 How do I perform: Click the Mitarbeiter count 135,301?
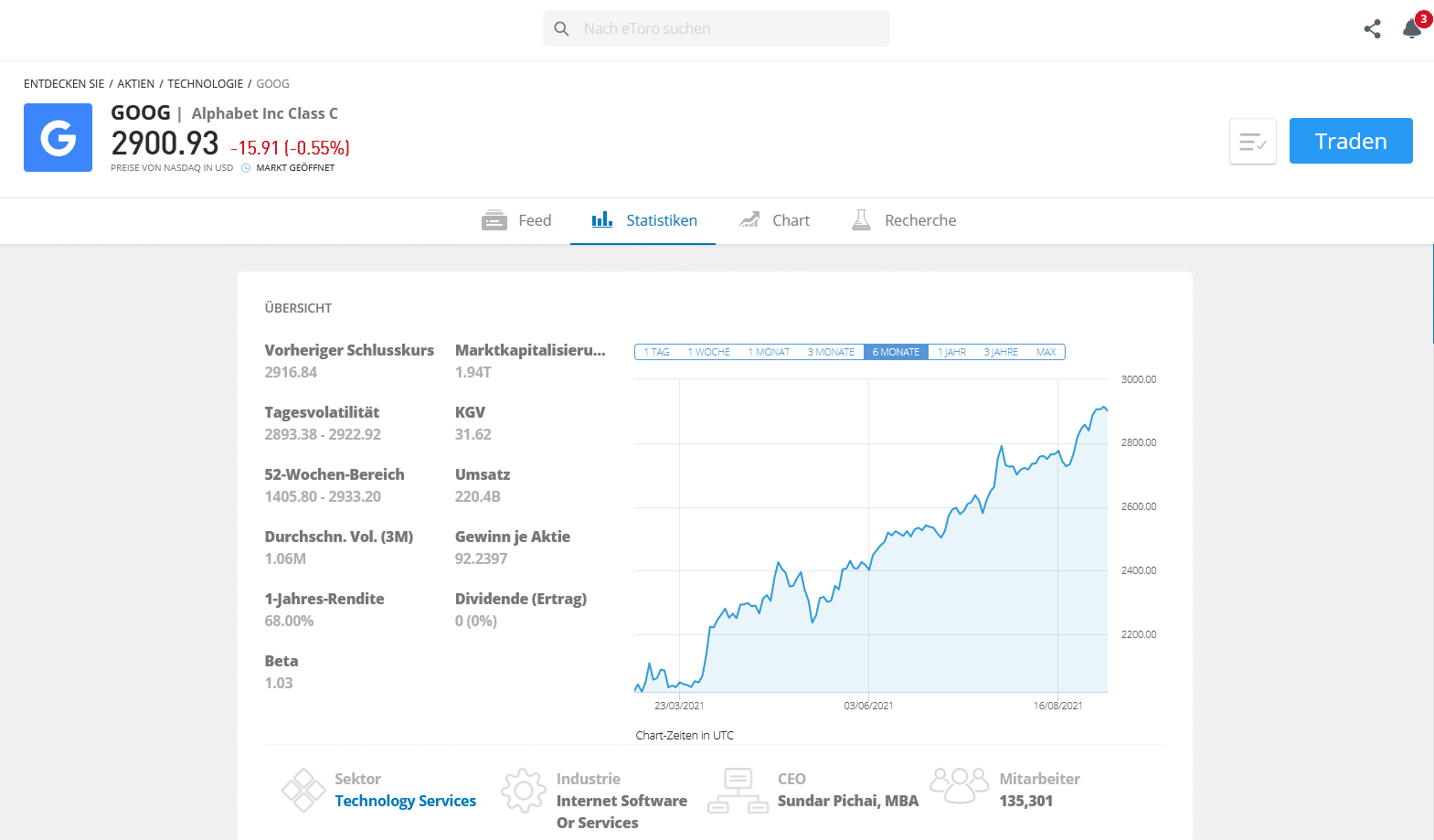1025,801
